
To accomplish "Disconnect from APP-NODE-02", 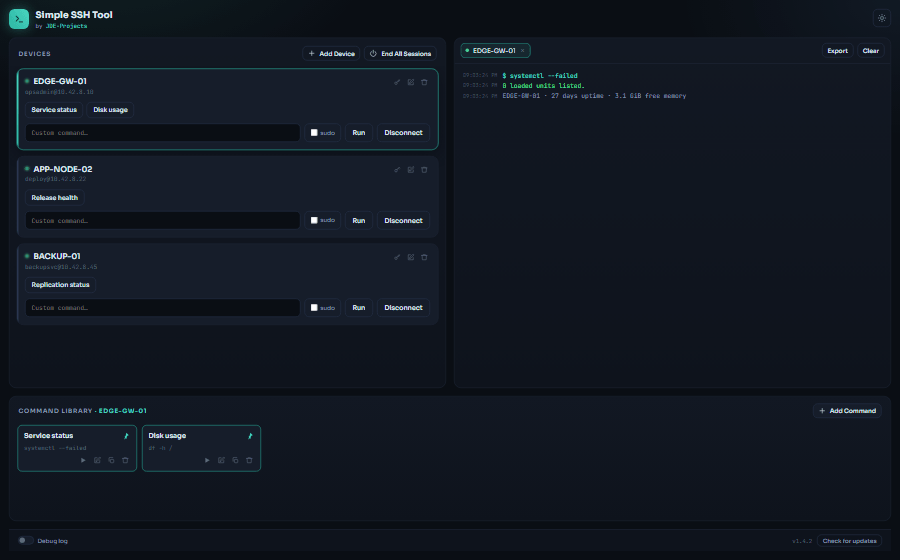I will 404,220.
